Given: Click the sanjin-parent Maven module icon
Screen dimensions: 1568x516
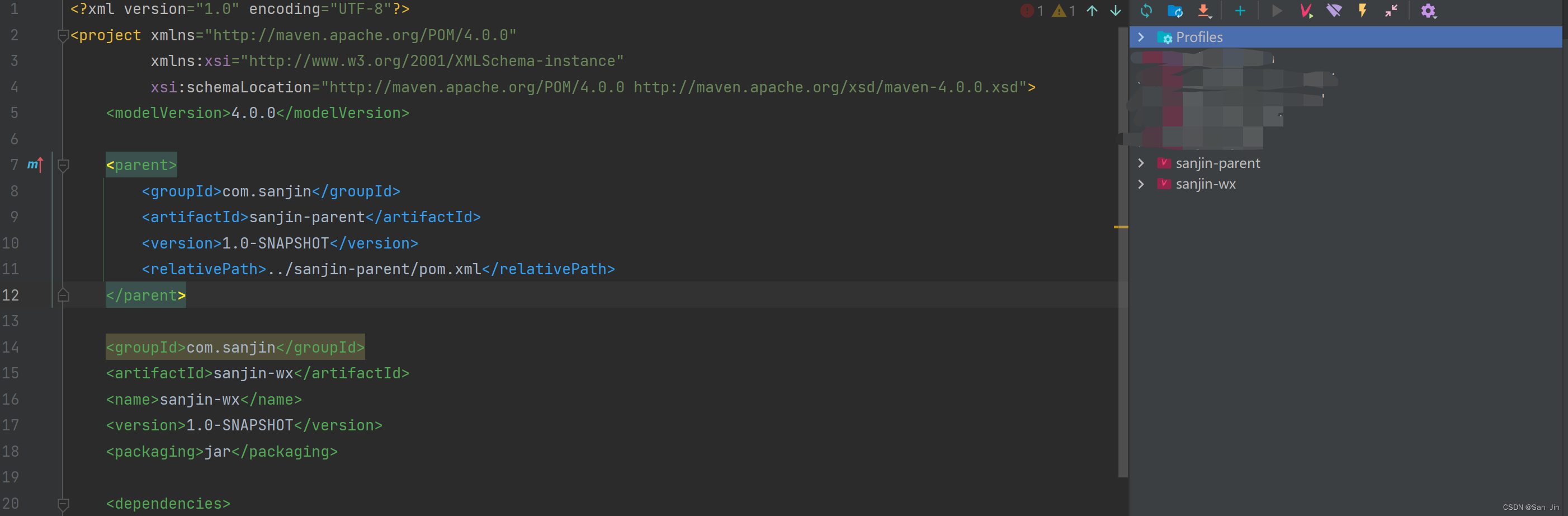Looking at the screenshot, I should click(x=1164, y=163).
